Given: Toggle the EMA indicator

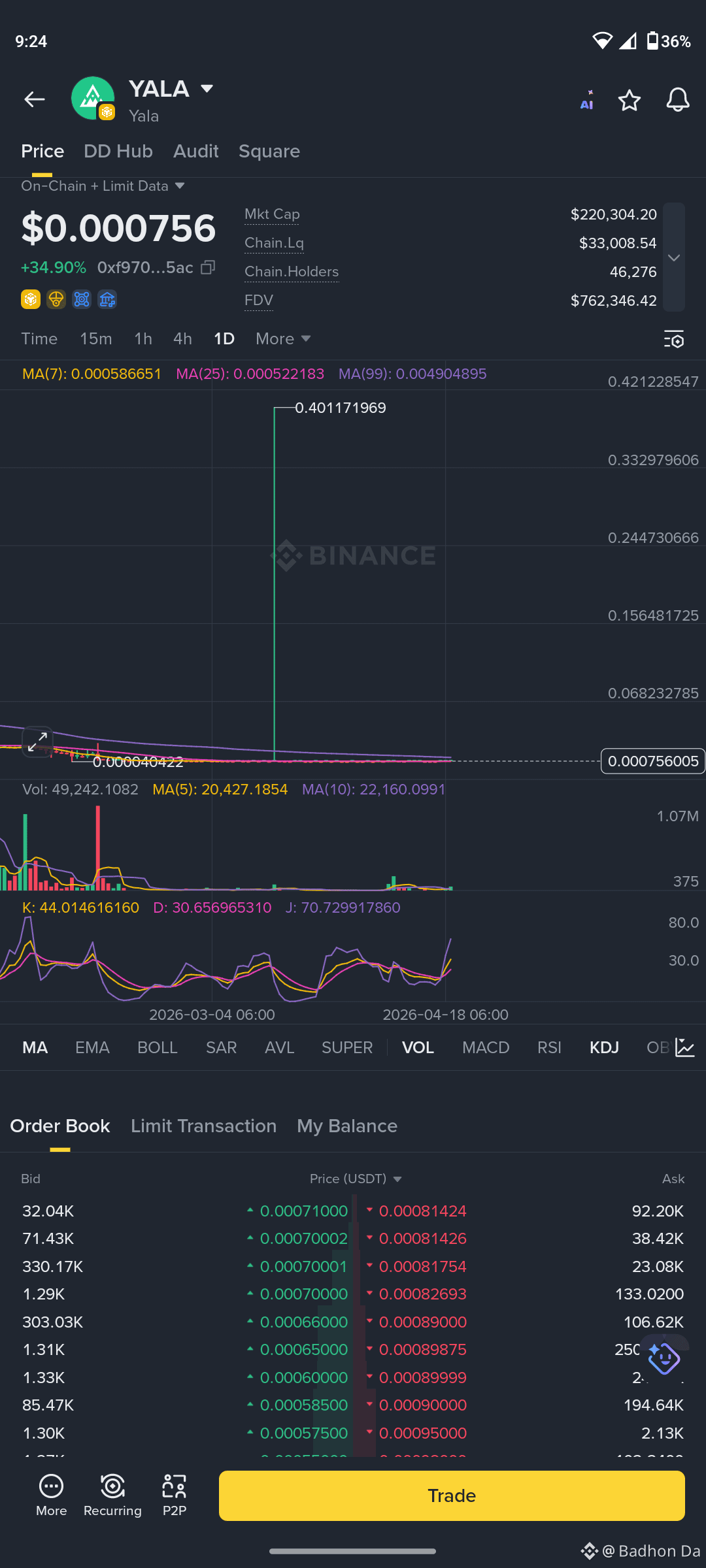Looking at the screenshot, I should coord(92,1048).
